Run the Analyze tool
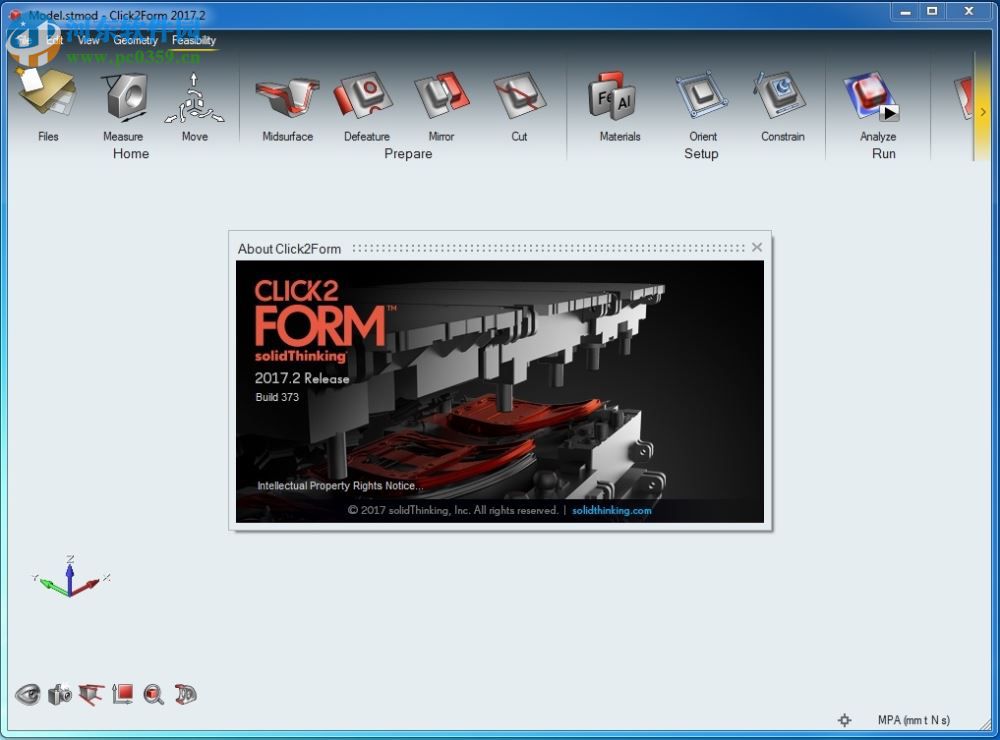 pos(877,97)
